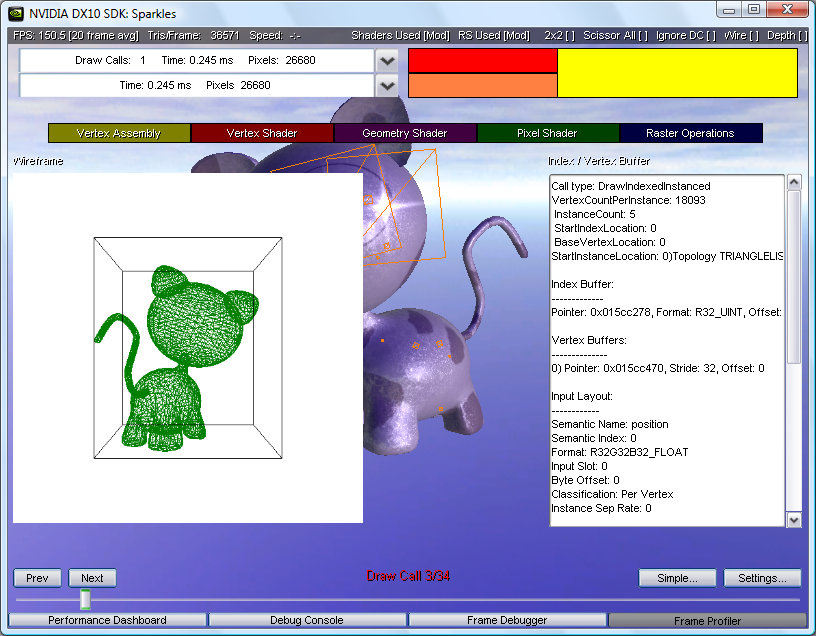The width and height of the screenshot is (816, 636).
Task: Click the yellow bar in timing graph
Action: (677, 73)
